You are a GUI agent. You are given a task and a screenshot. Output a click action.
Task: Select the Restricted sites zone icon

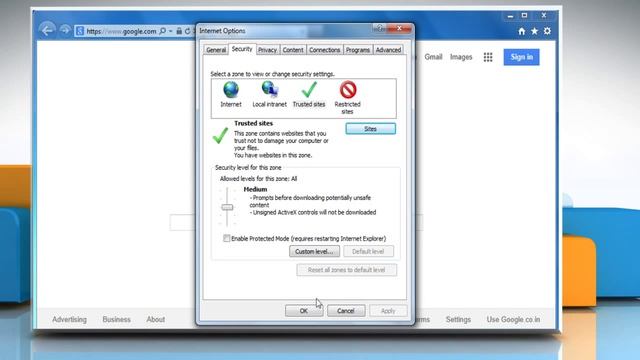(348, 90)
